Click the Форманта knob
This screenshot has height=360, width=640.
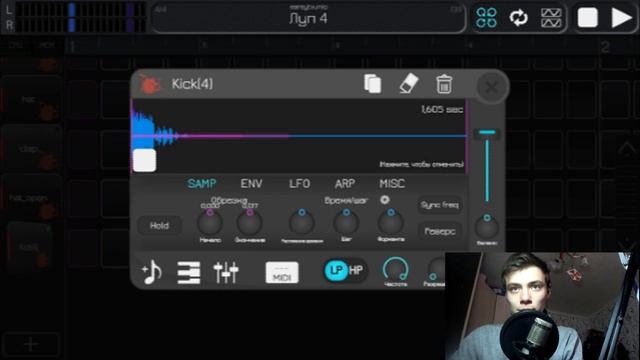tap(391, 222)
